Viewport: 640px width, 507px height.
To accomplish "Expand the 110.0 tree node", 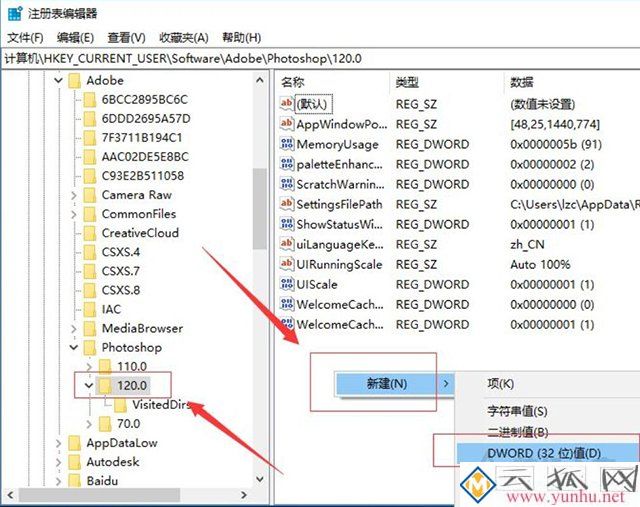I will (89, 367).
